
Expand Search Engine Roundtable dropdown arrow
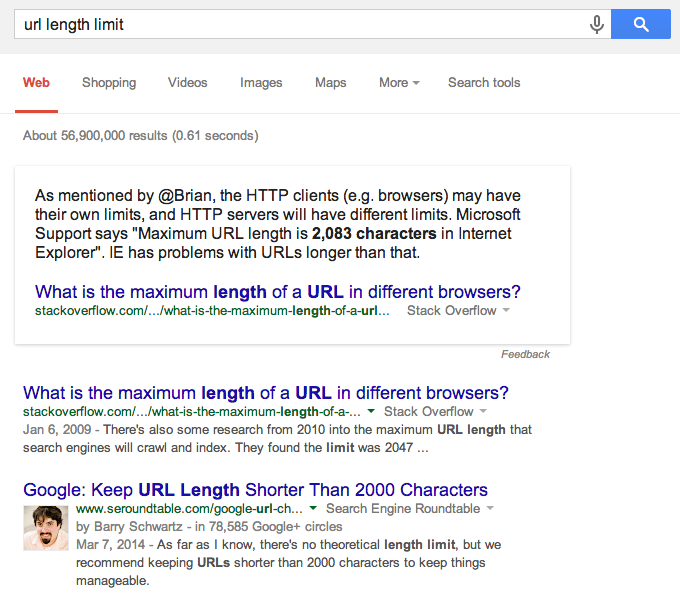[x=490, y=508]
